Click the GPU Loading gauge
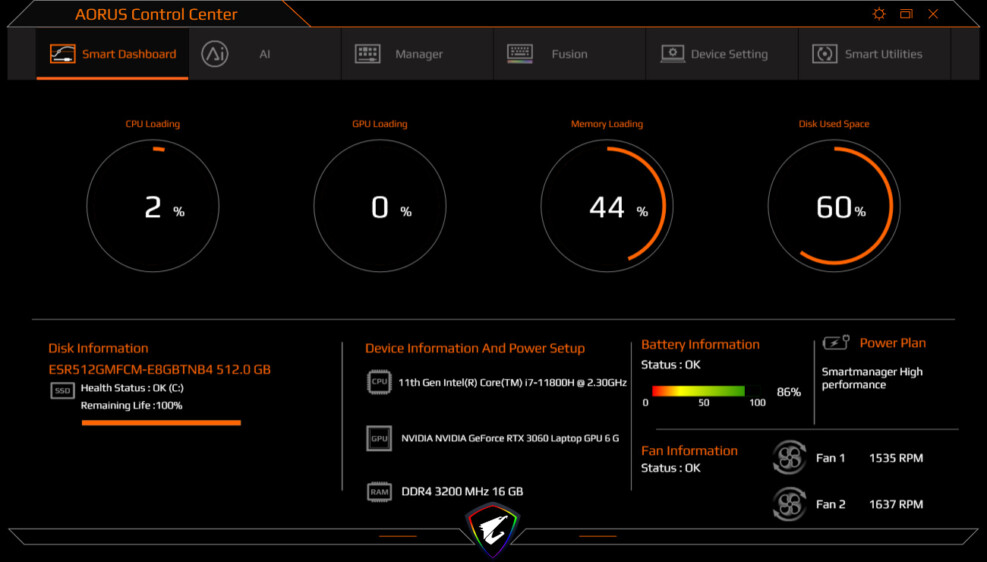This screenshot has width=987, height=562. click(x=380, y=206)
